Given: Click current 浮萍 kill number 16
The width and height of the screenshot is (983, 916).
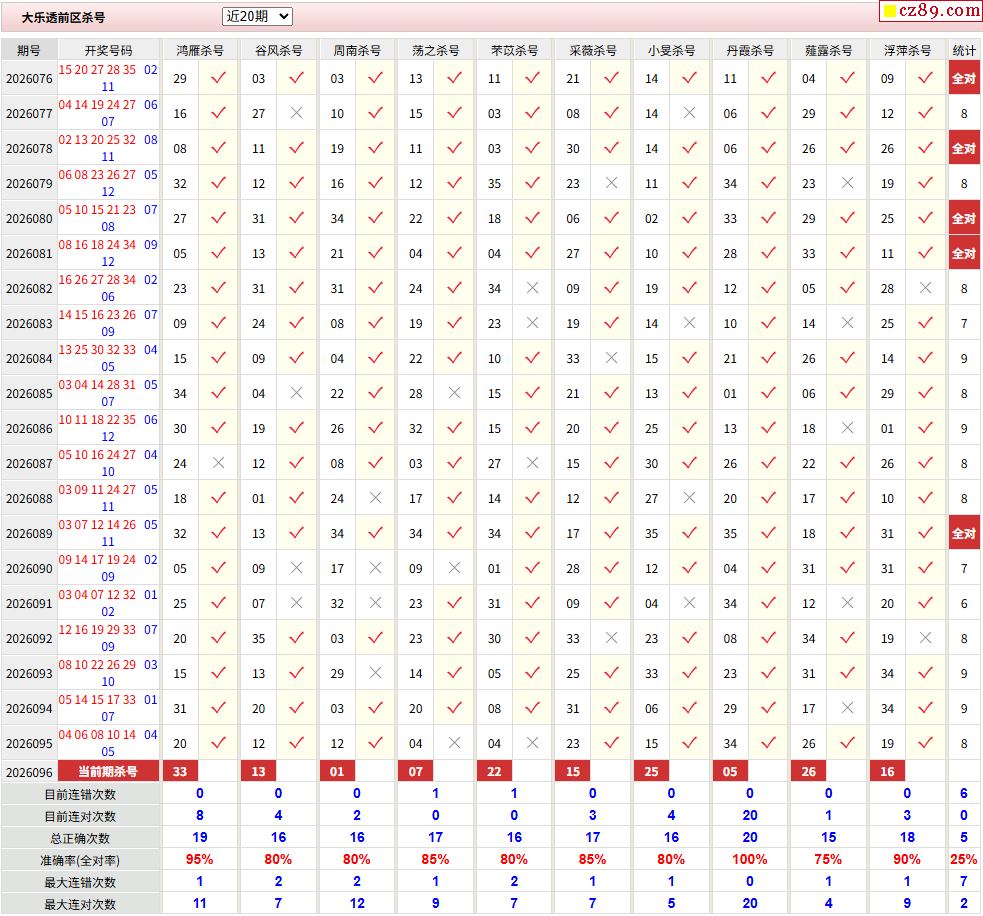Looking at the screenshot, I should tap(887, 771).
